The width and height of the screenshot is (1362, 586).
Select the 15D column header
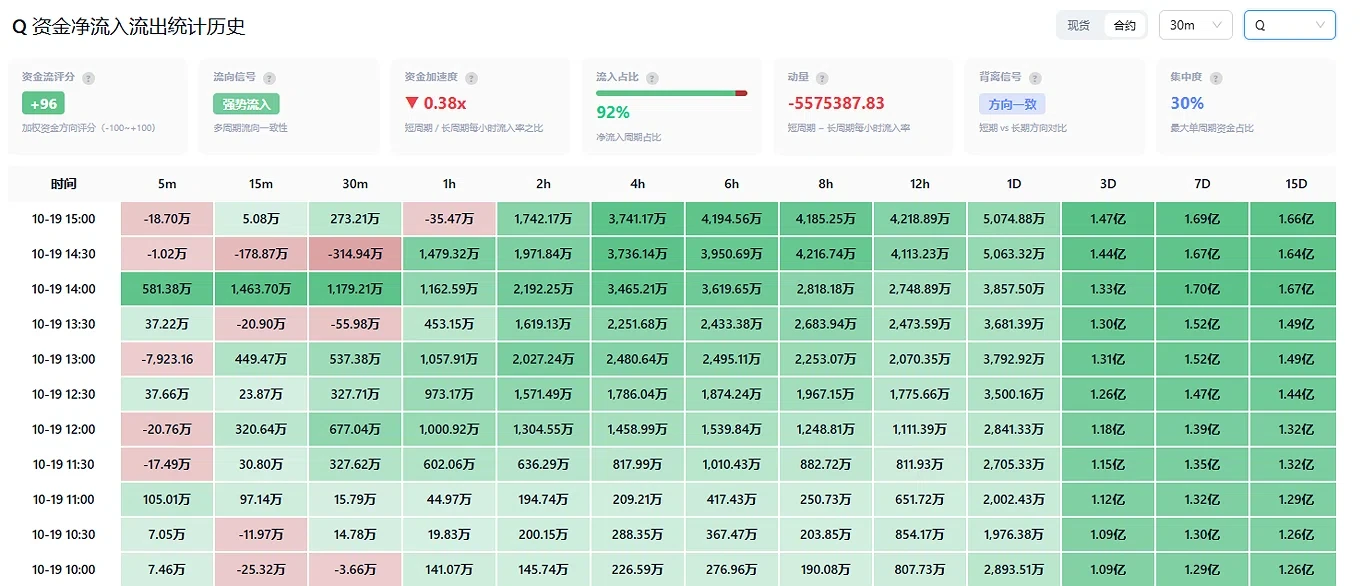tap(1296, 184)
